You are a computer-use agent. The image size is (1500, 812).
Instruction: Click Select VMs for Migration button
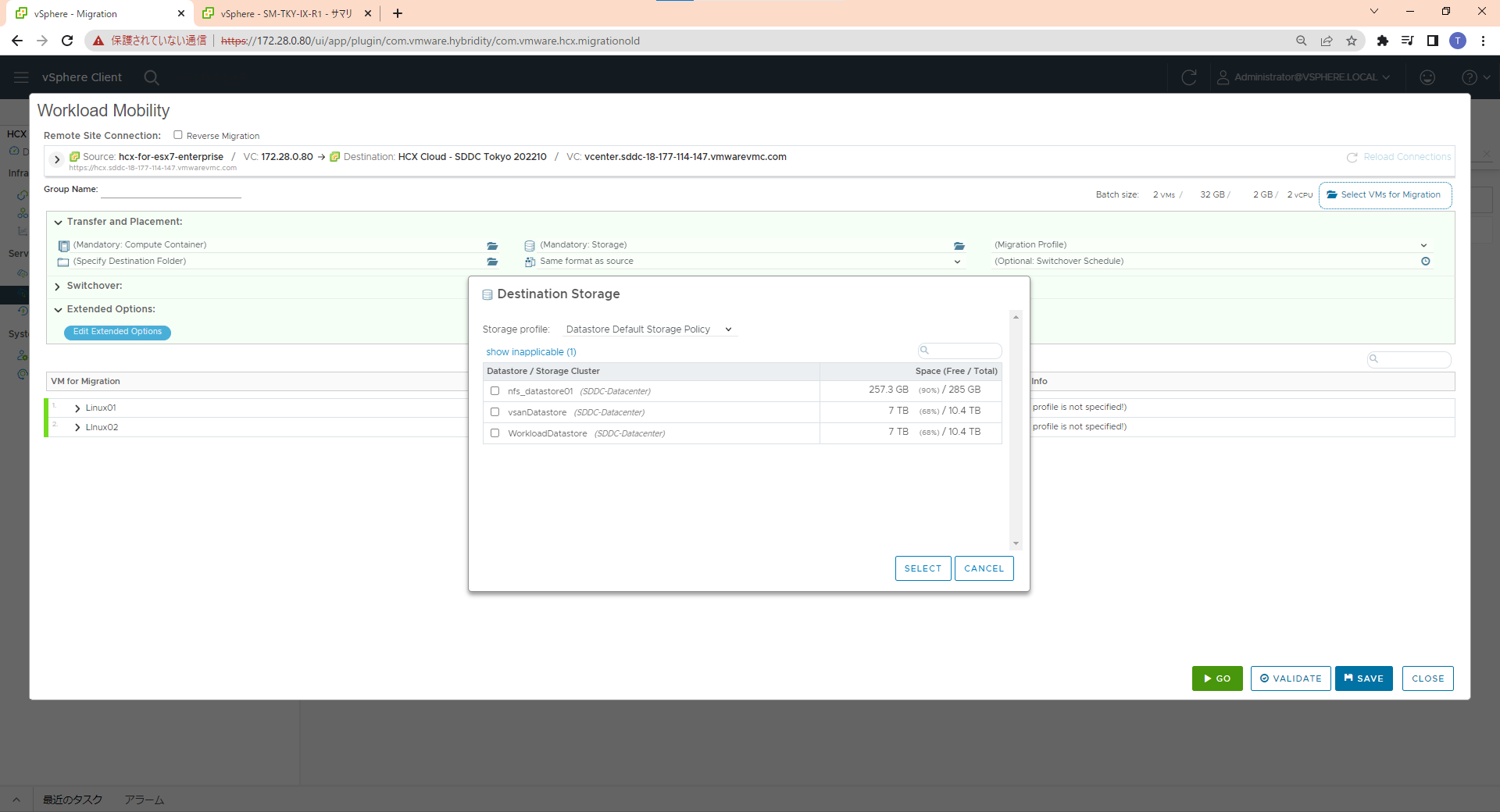1385,195
